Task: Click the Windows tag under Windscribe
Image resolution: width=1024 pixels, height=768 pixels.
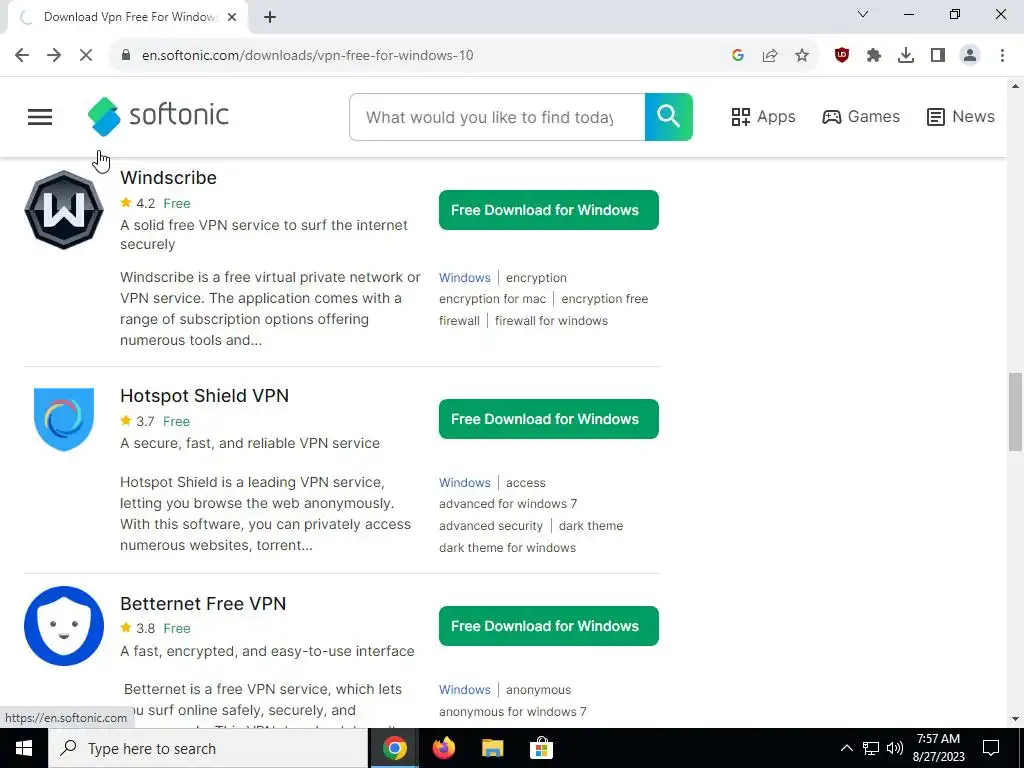Action: coord(464,278)
